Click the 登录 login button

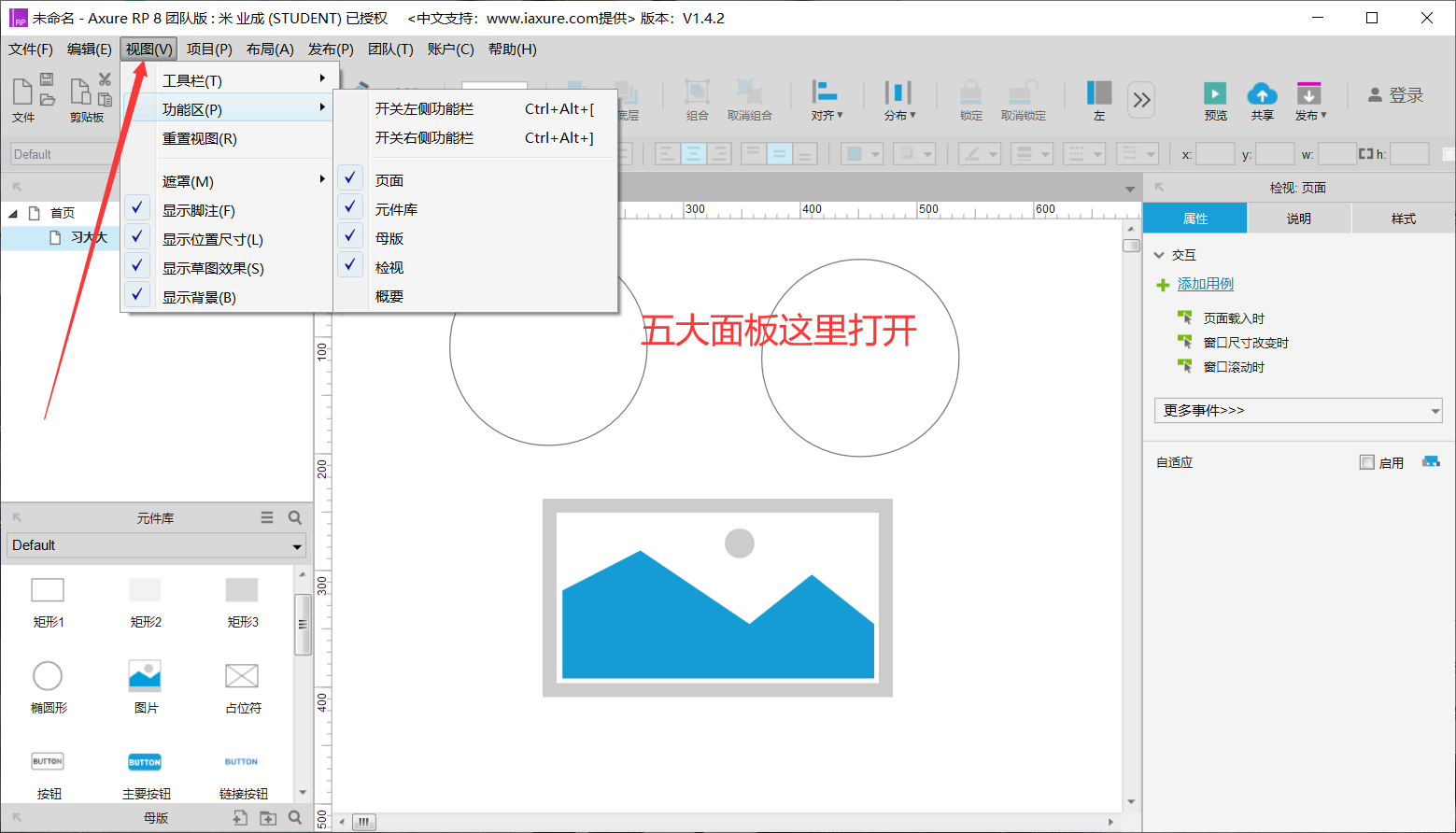pos(1395,95)
